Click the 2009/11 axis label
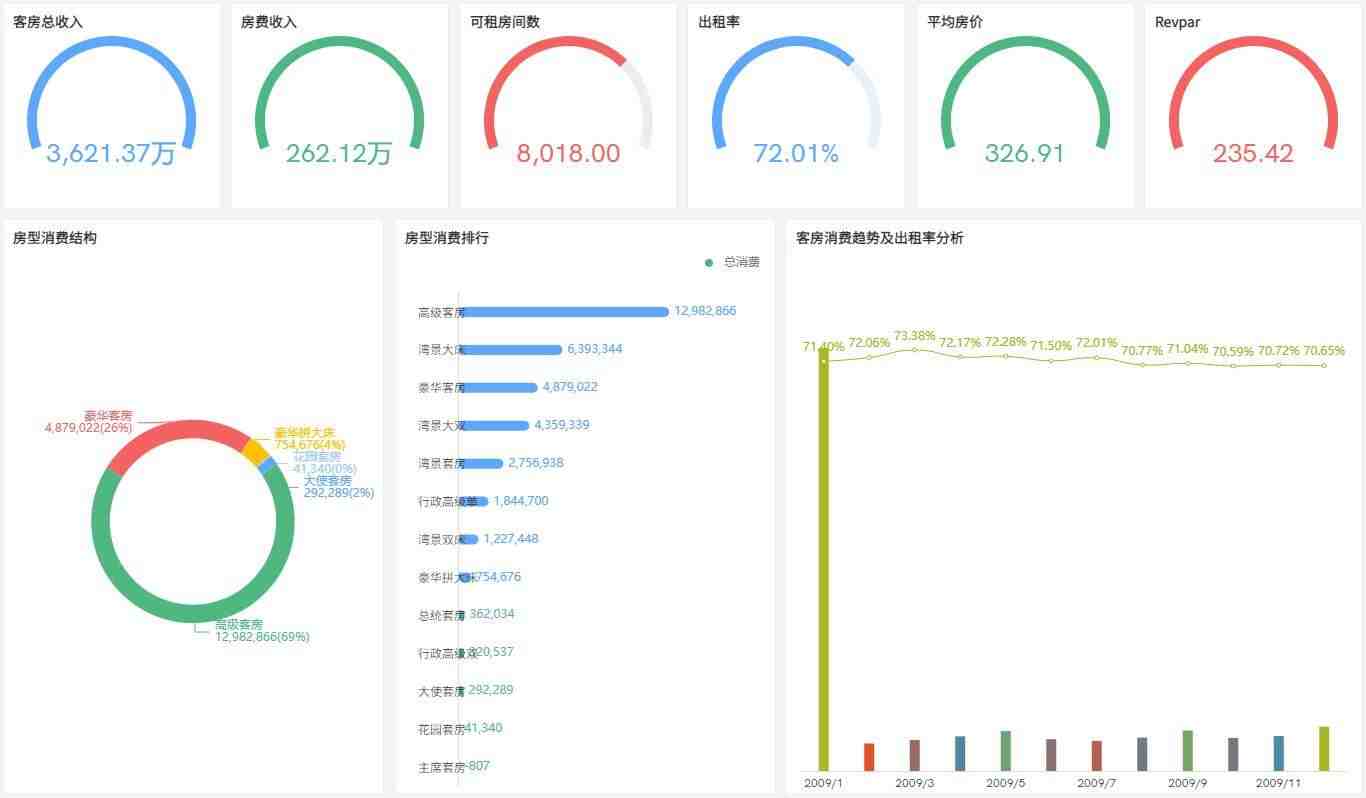The height and width of the screenshot is (798, 1366). [1279, 783]
